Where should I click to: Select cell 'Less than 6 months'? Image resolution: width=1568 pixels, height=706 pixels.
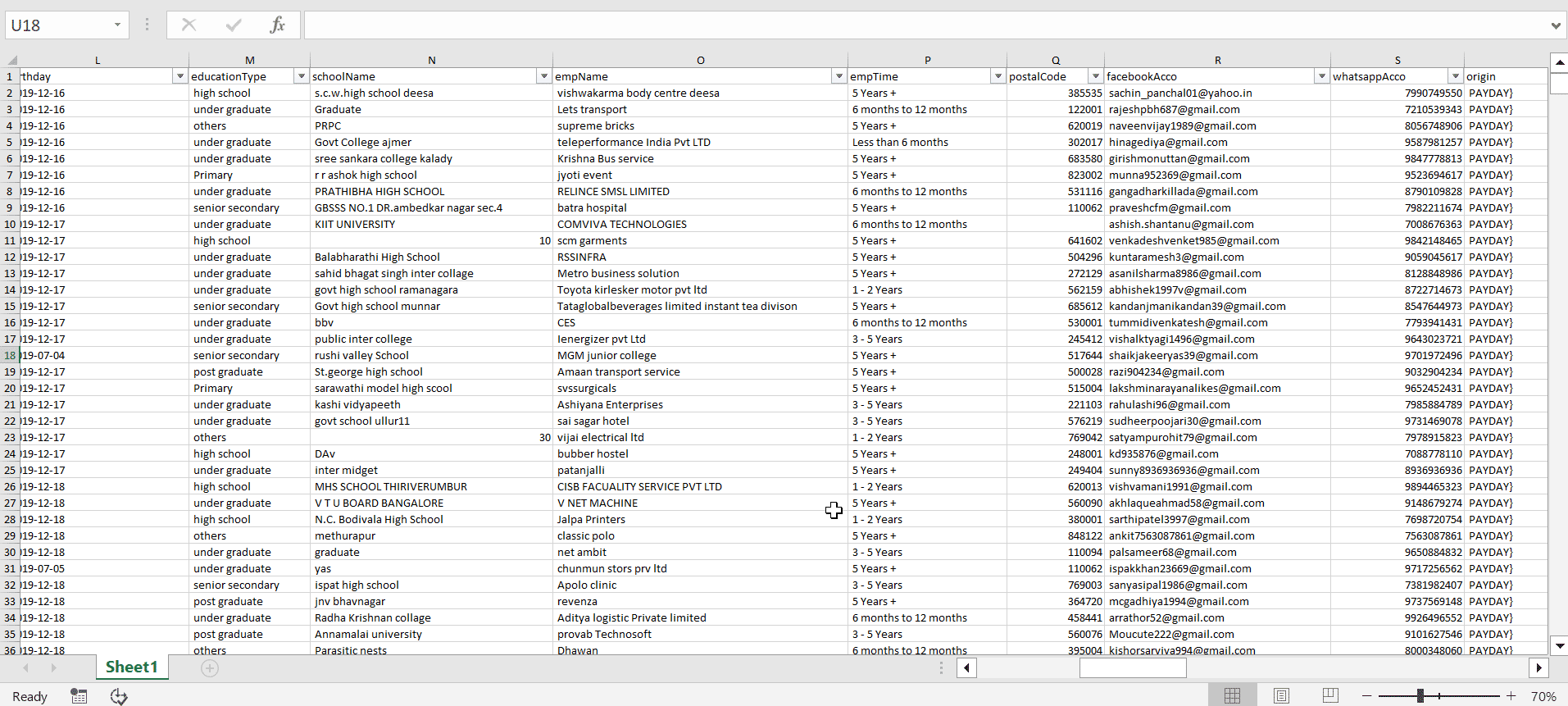click(927, 142)
